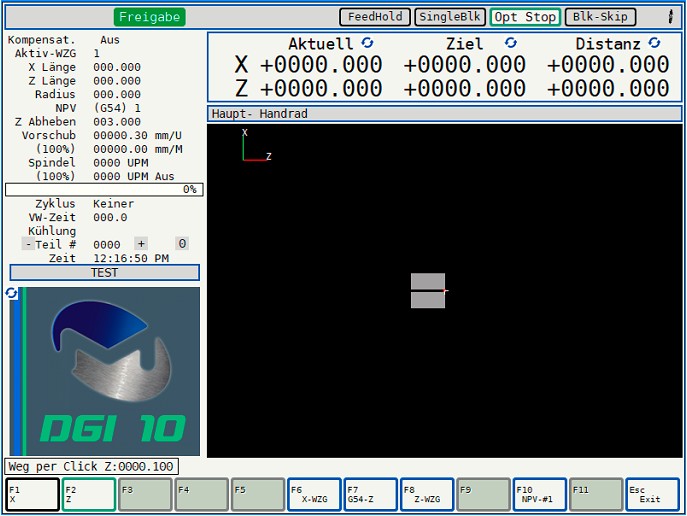Viewport: 687px width, 516px height.
Task: Click the Esc Exit softkey
Action: pos(652,495)
